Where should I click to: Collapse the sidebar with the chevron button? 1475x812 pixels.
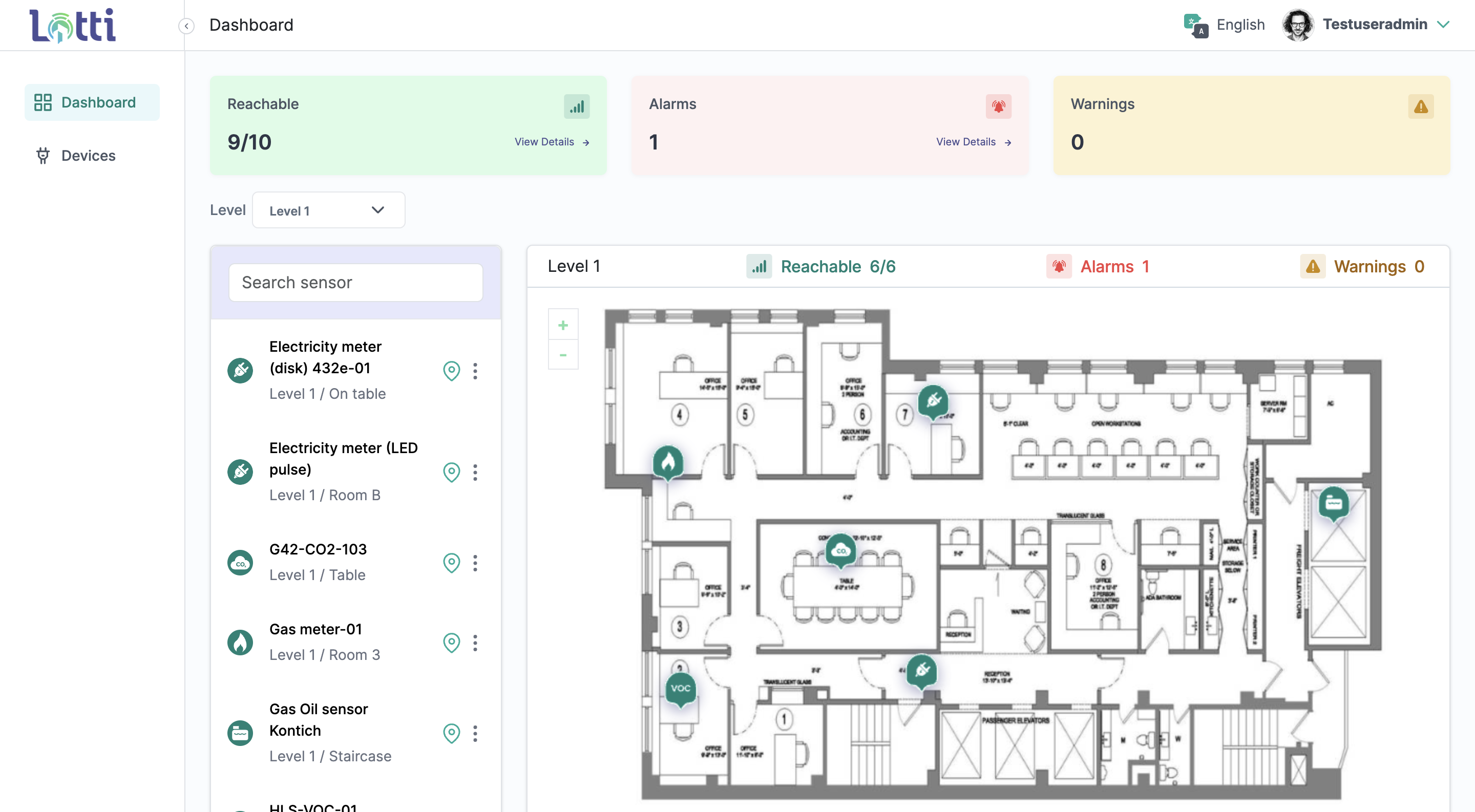[x=186, y=26]
